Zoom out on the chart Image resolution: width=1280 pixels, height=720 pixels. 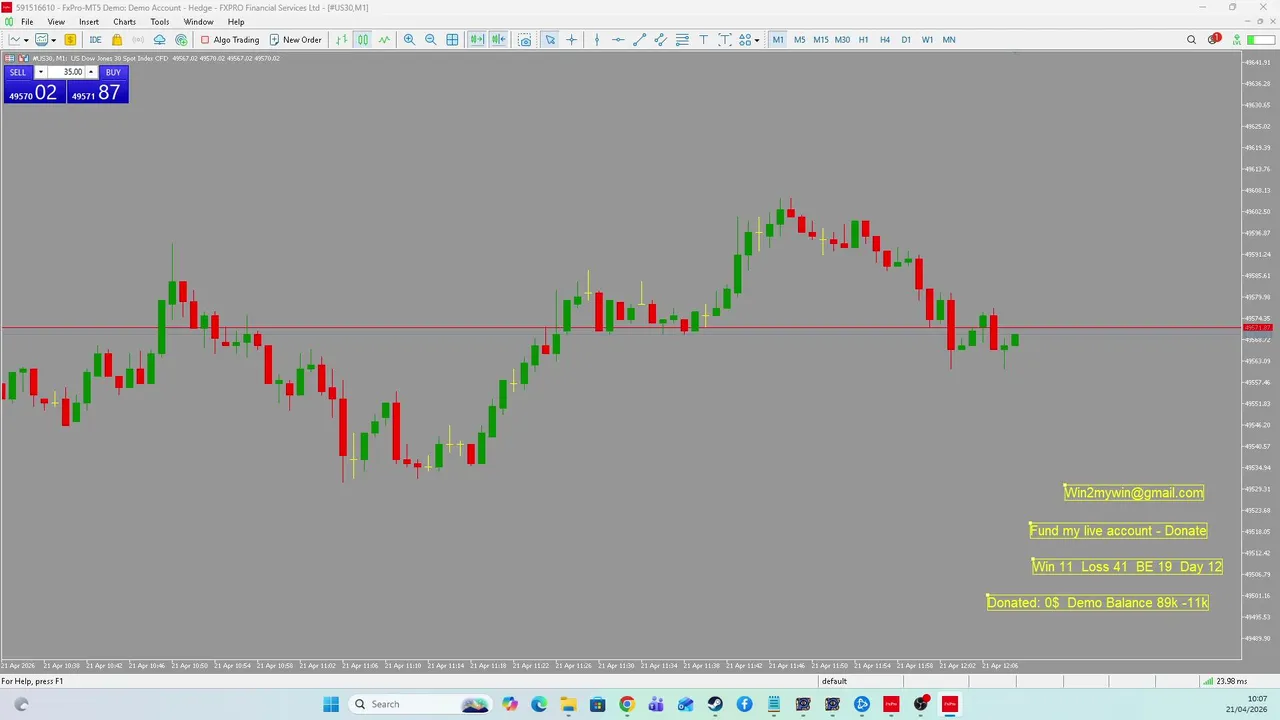click(430, 40)
